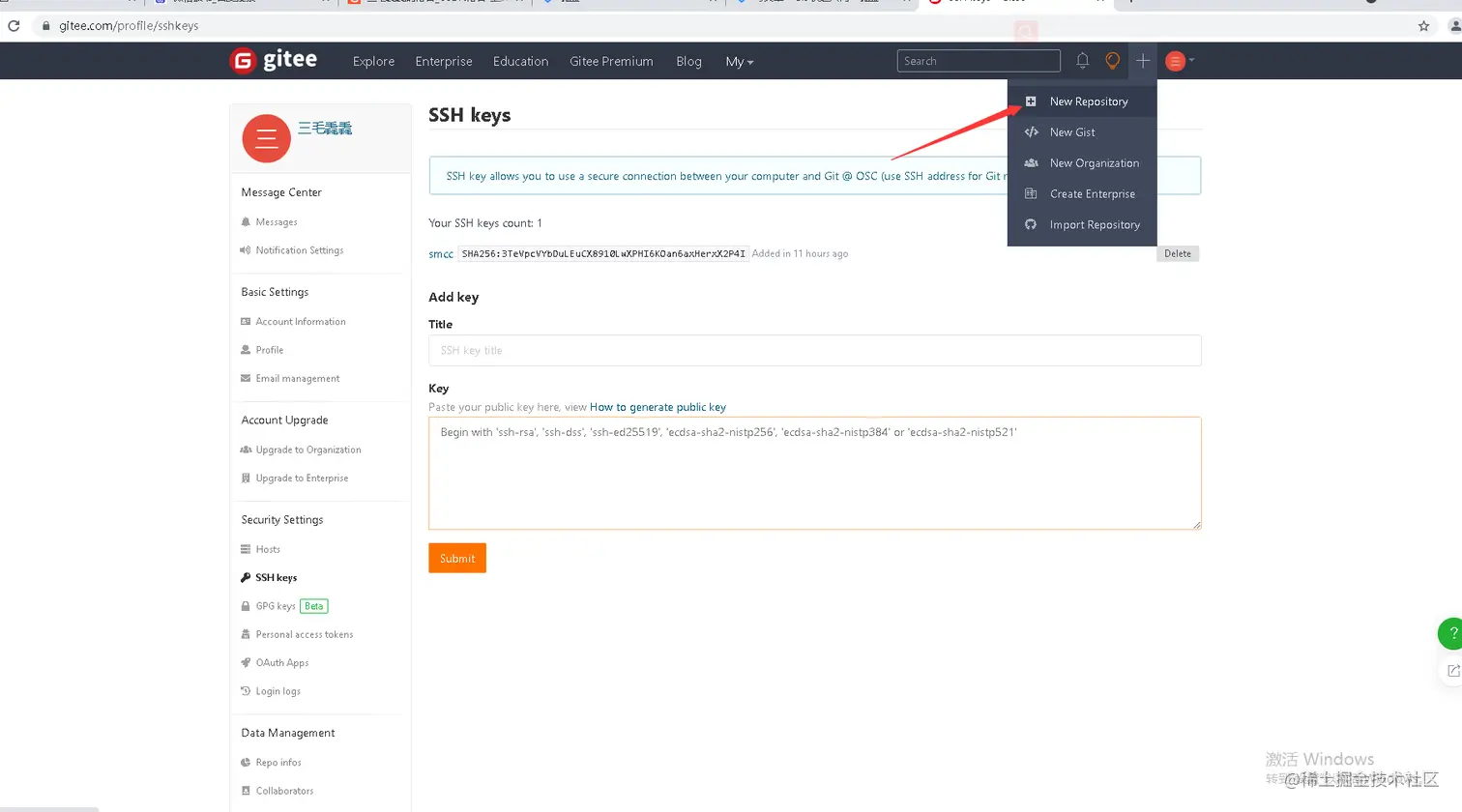Click the share icon below help button
1462x812 pixels.
1452,671
